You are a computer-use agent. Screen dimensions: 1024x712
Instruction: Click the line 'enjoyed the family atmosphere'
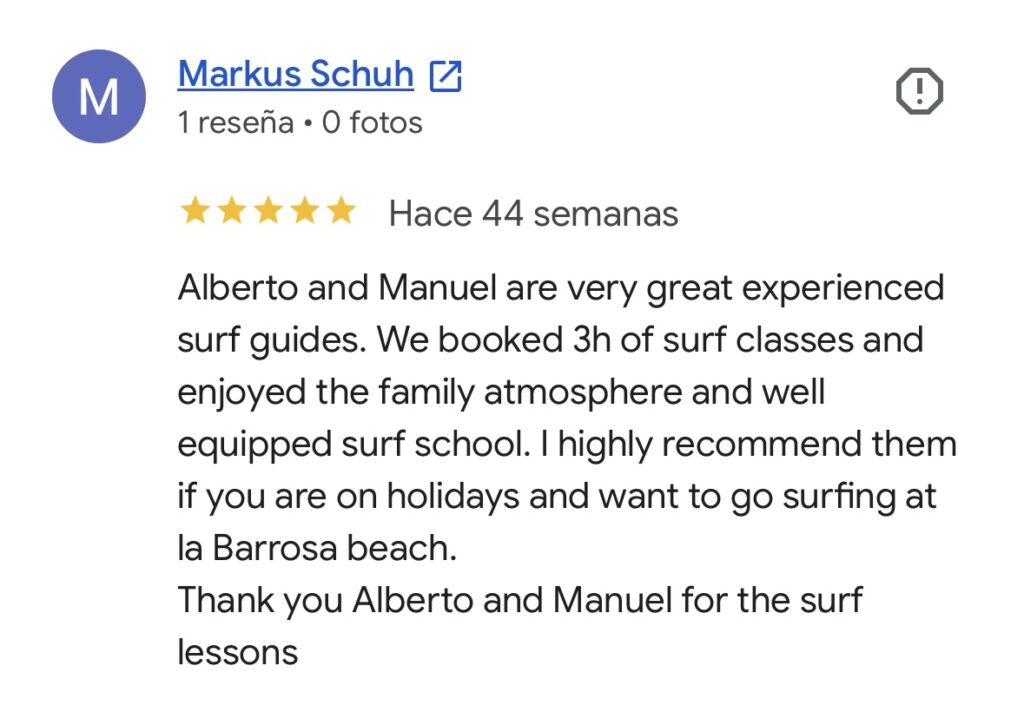tap(502, 393)
